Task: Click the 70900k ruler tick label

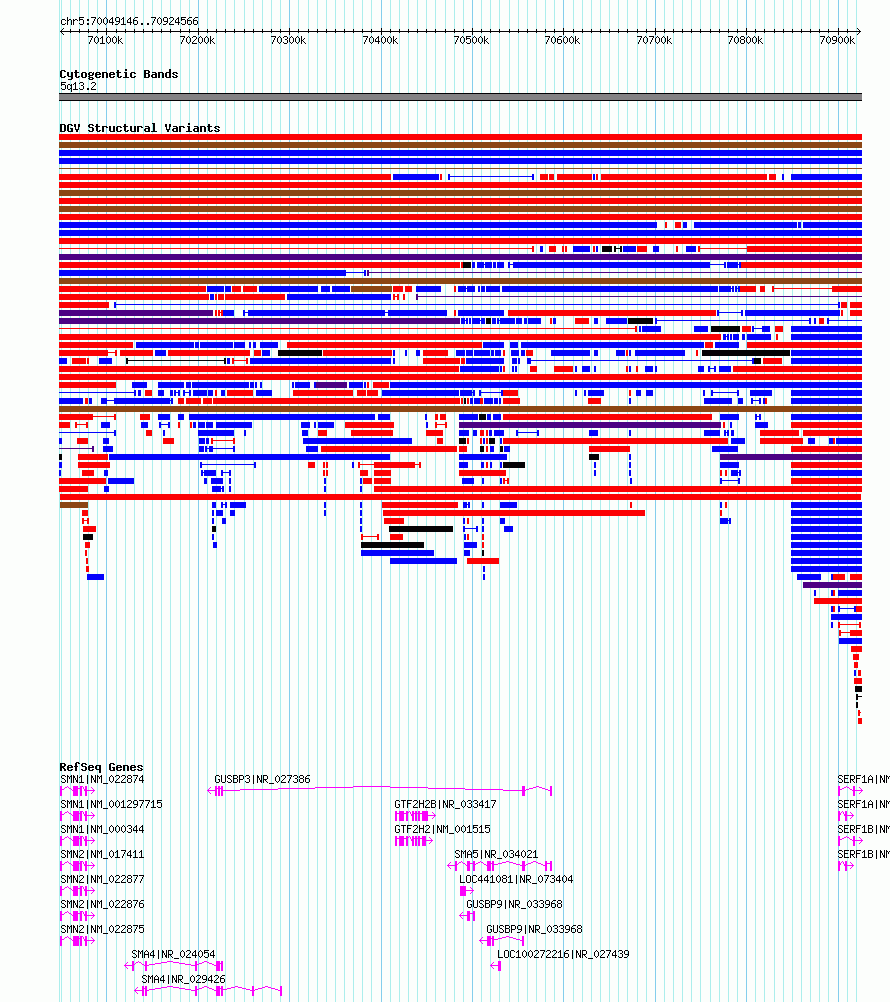Action: (x=837, y=40)
